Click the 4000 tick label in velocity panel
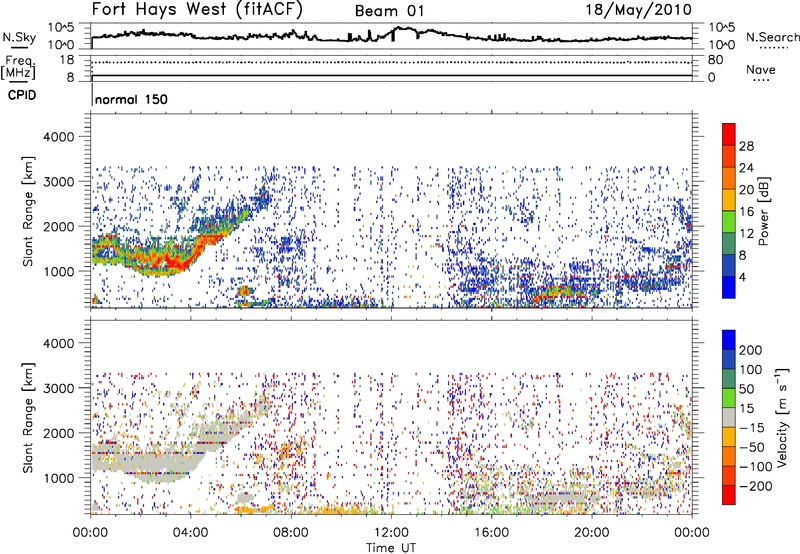This screenshot has width=800, height=554. (x=58, y=343)
